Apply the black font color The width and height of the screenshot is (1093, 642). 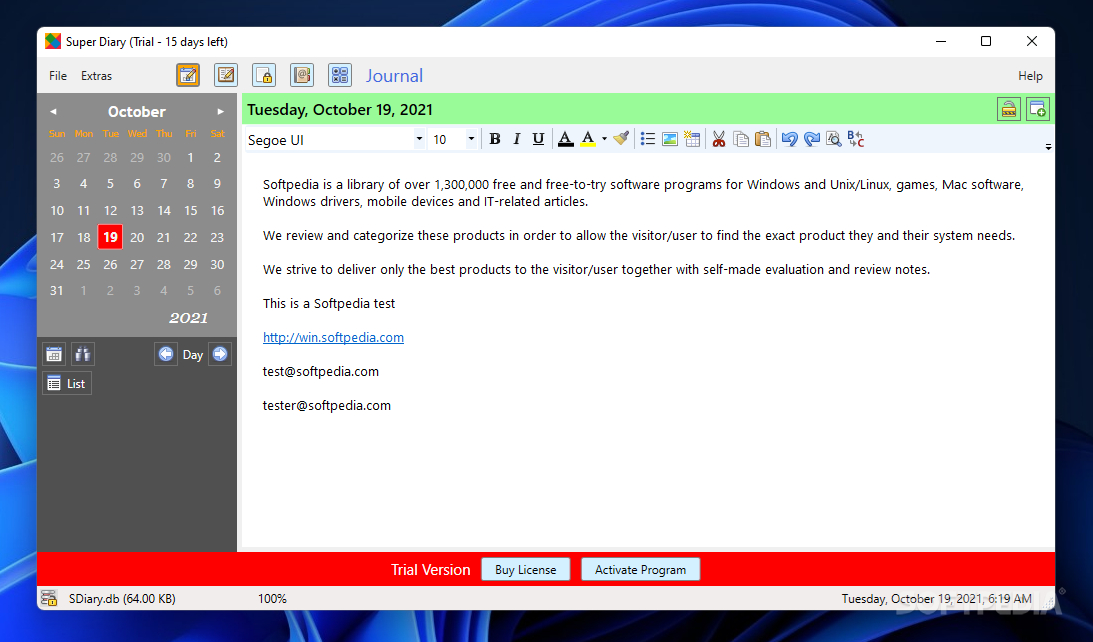pos(566,139)
